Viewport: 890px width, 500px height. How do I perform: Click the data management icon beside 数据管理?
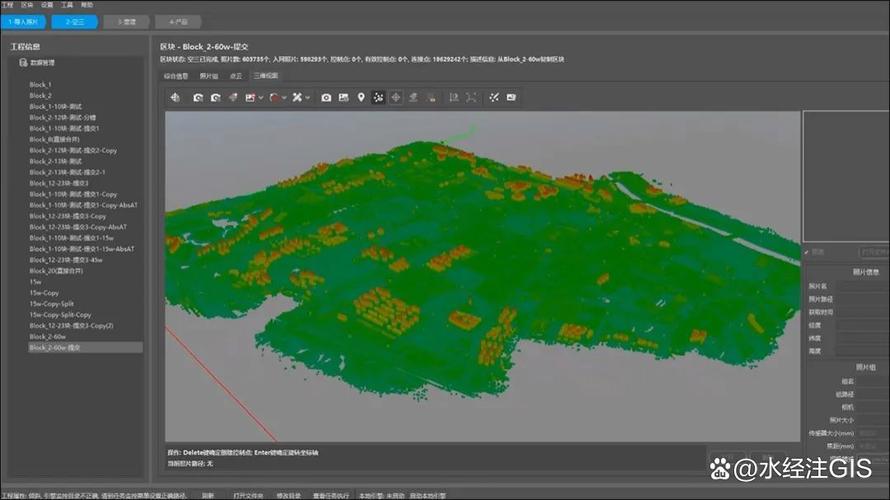tap(23, 62)
